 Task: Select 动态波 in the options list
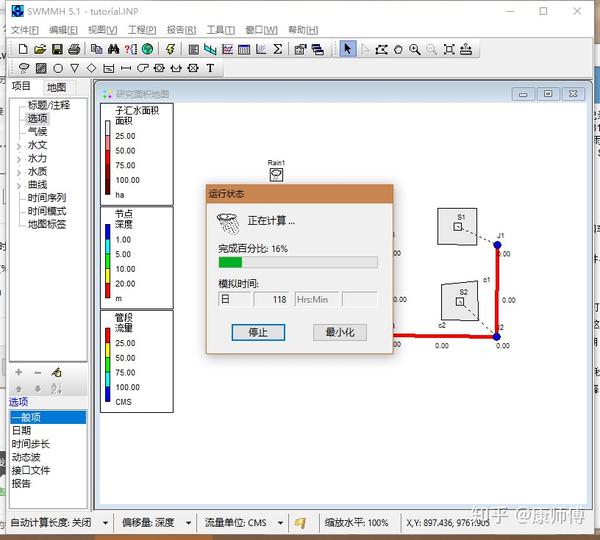click(x=26, y=457)
